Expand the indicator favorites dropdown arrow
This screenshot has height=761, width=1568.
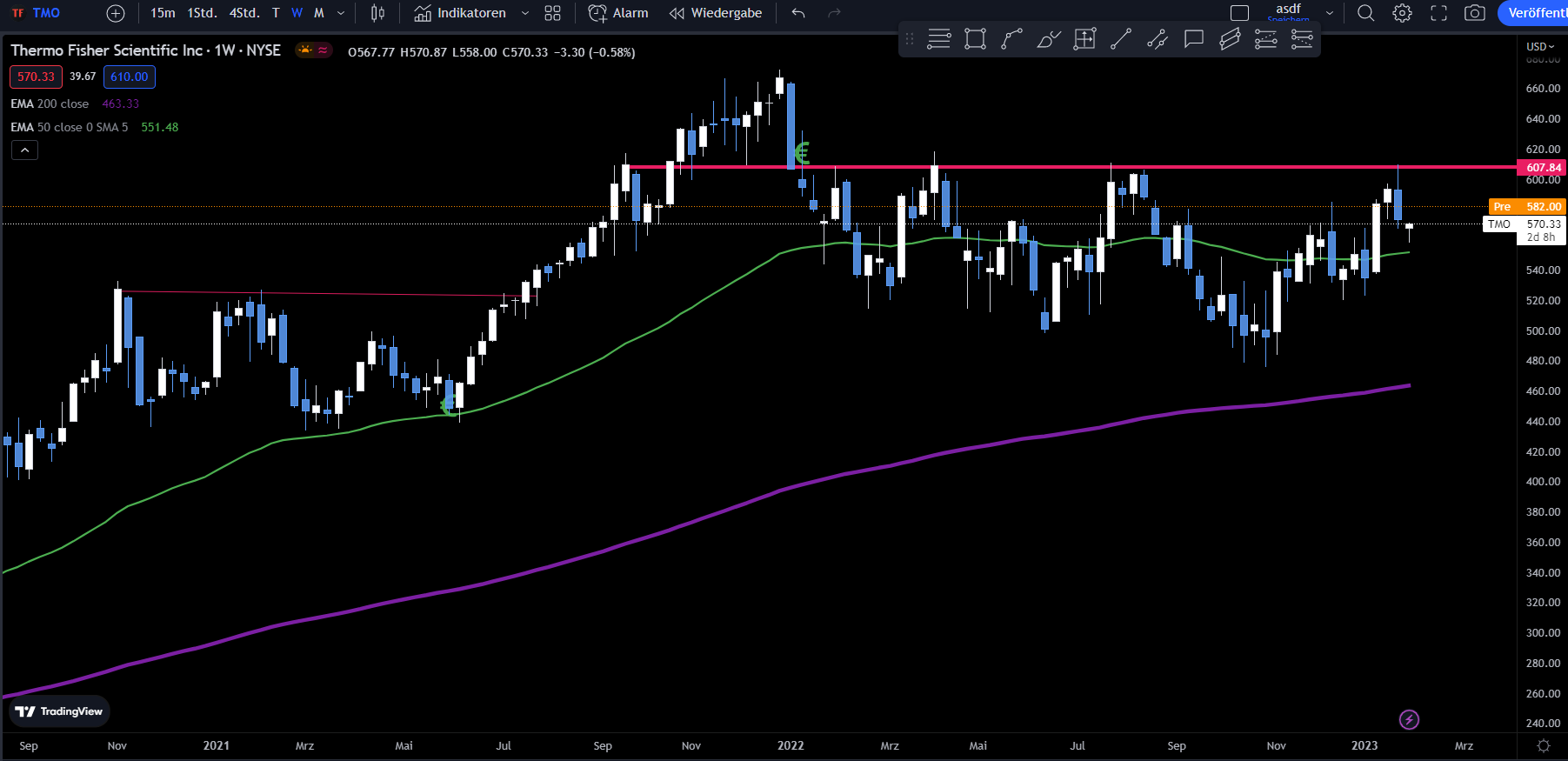525,13
